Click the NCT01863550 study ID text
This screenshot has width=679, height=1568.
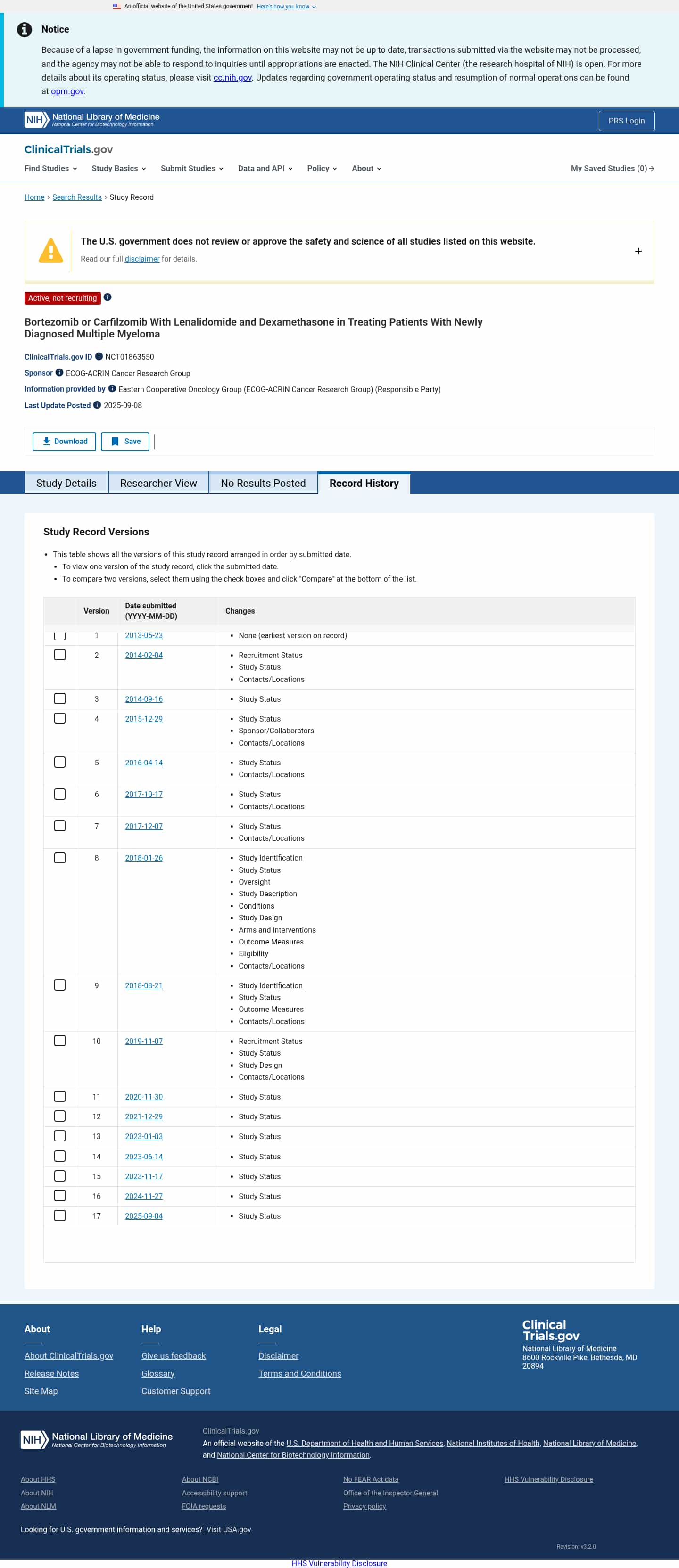130,357
